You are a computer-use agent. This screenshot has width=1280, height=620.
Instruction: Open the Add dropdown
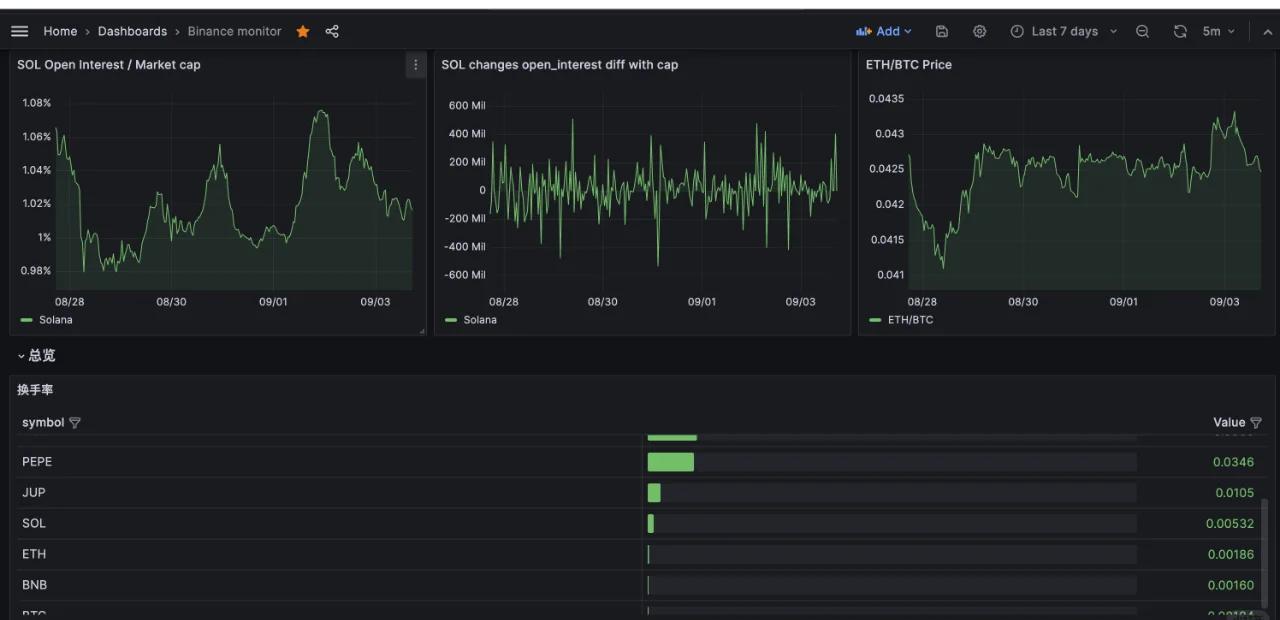click(884, 31)
